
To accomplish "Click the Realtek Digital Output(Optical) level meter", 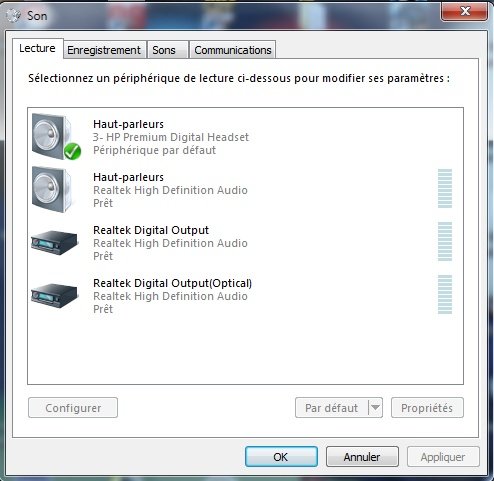I will 445,294.
